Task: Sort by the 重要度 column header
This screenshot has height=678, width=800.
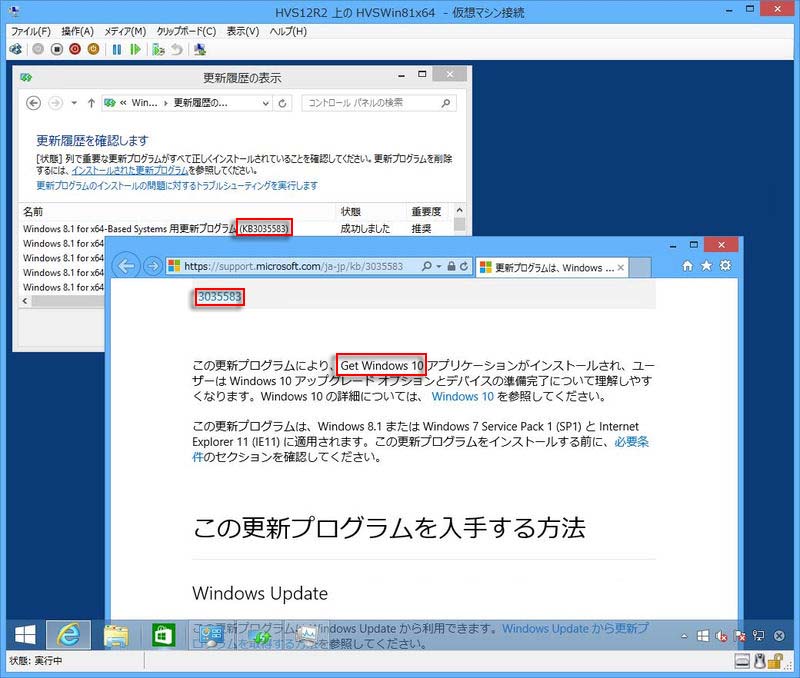Action: pyautogui.click(x=429, y=211)
